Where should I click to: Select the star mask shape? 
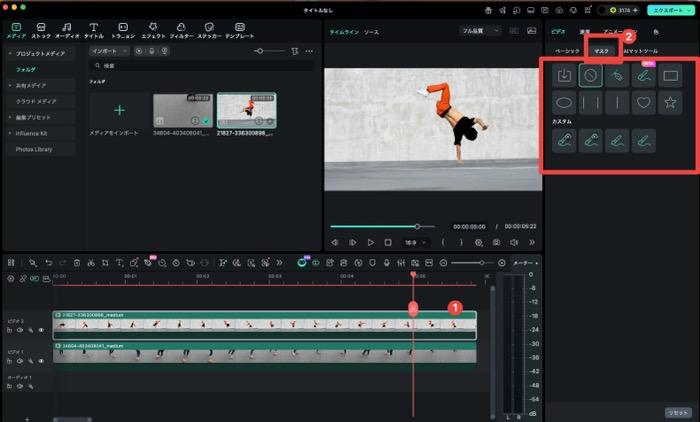pos(670,103)
